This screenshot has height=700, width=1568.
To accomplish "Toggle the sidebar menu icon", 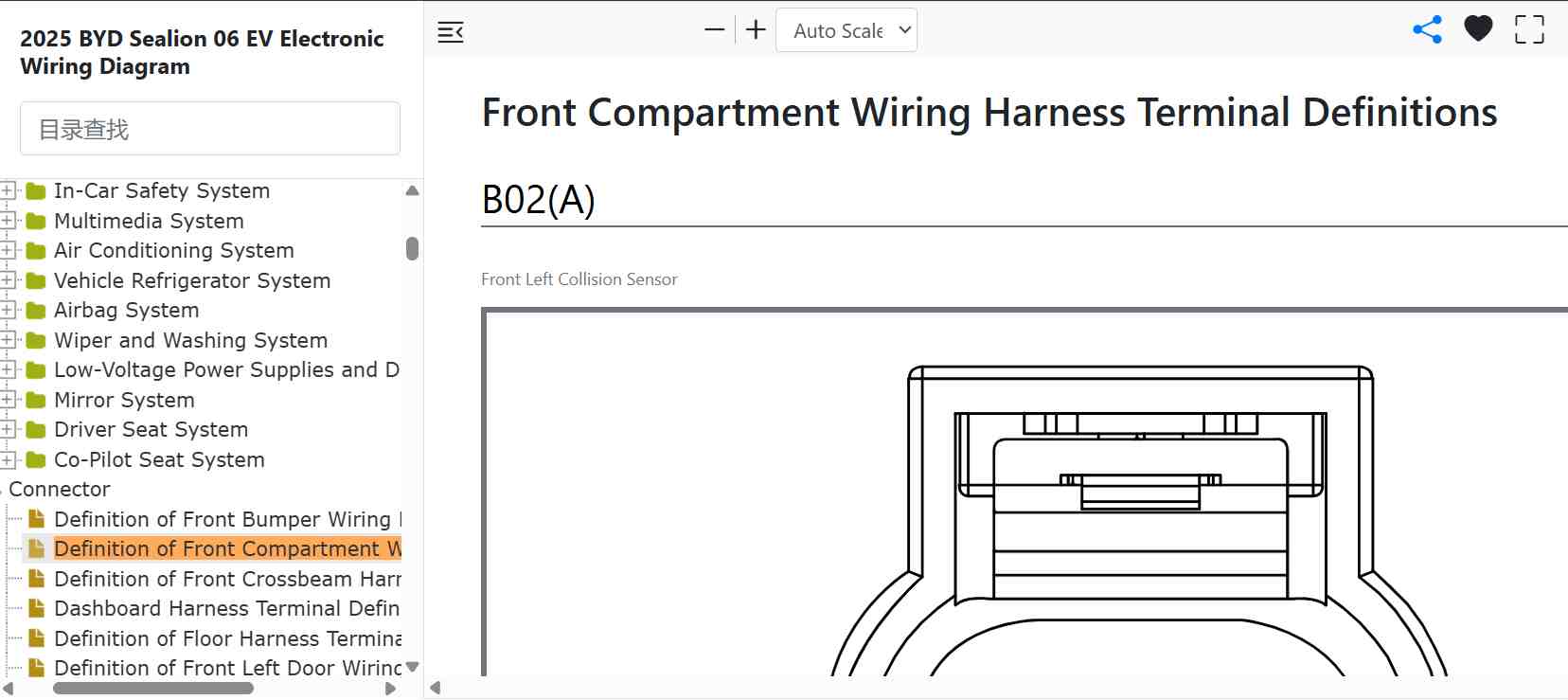I will click(x=451, y=32).
